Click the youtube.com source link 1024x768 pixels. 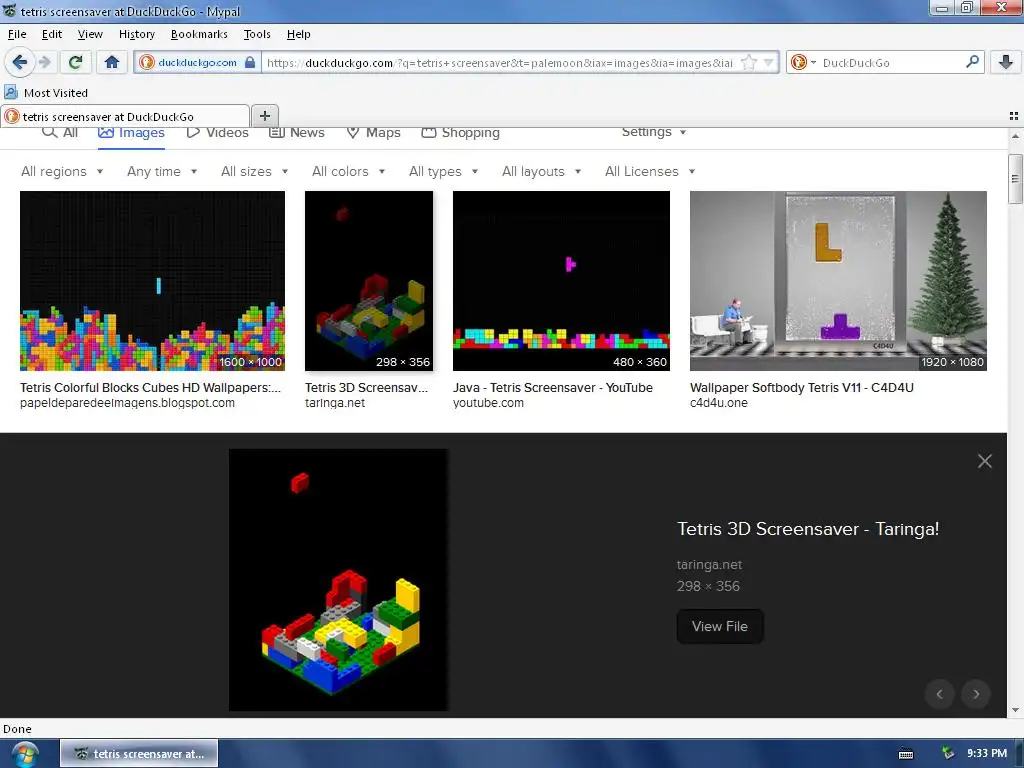(488, 403)
